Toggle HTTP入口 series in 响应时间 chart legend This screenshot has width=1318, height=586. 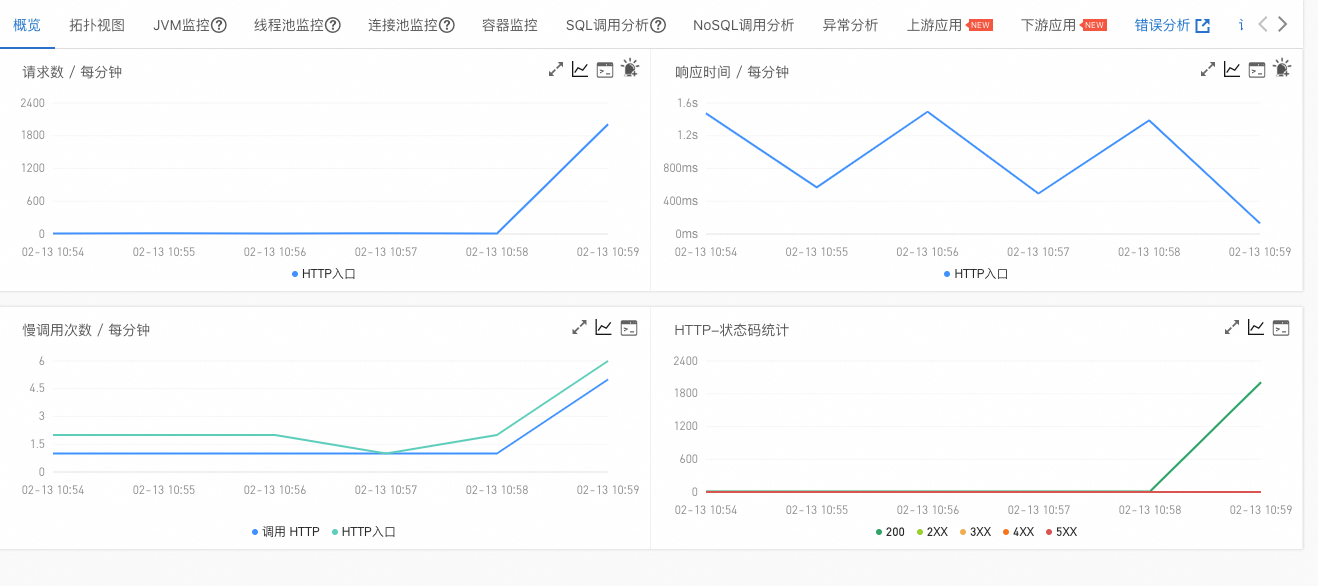pos(975,273)
